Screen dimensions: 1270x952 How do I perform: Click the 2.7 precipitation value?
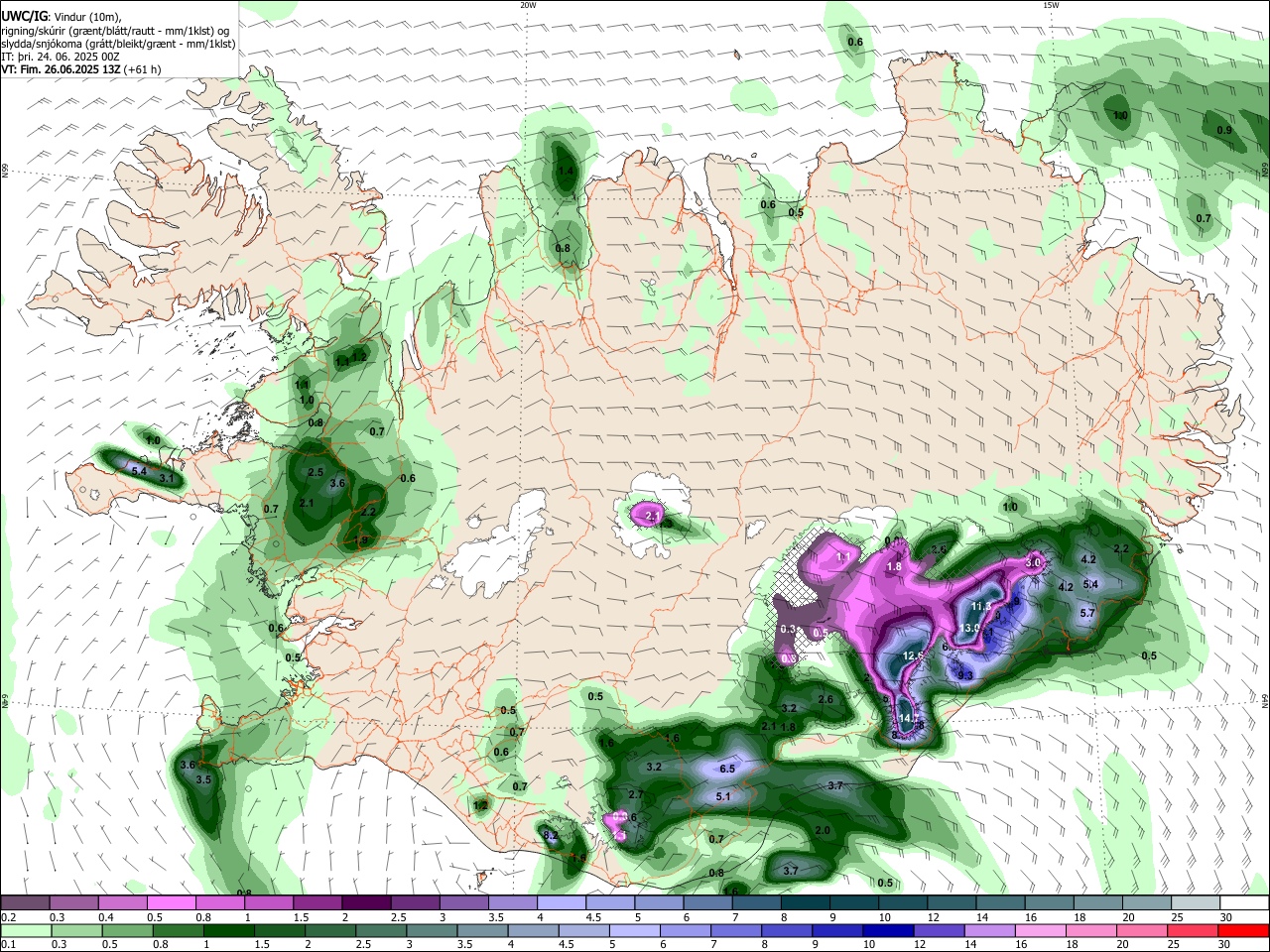(x=637, y=794)
